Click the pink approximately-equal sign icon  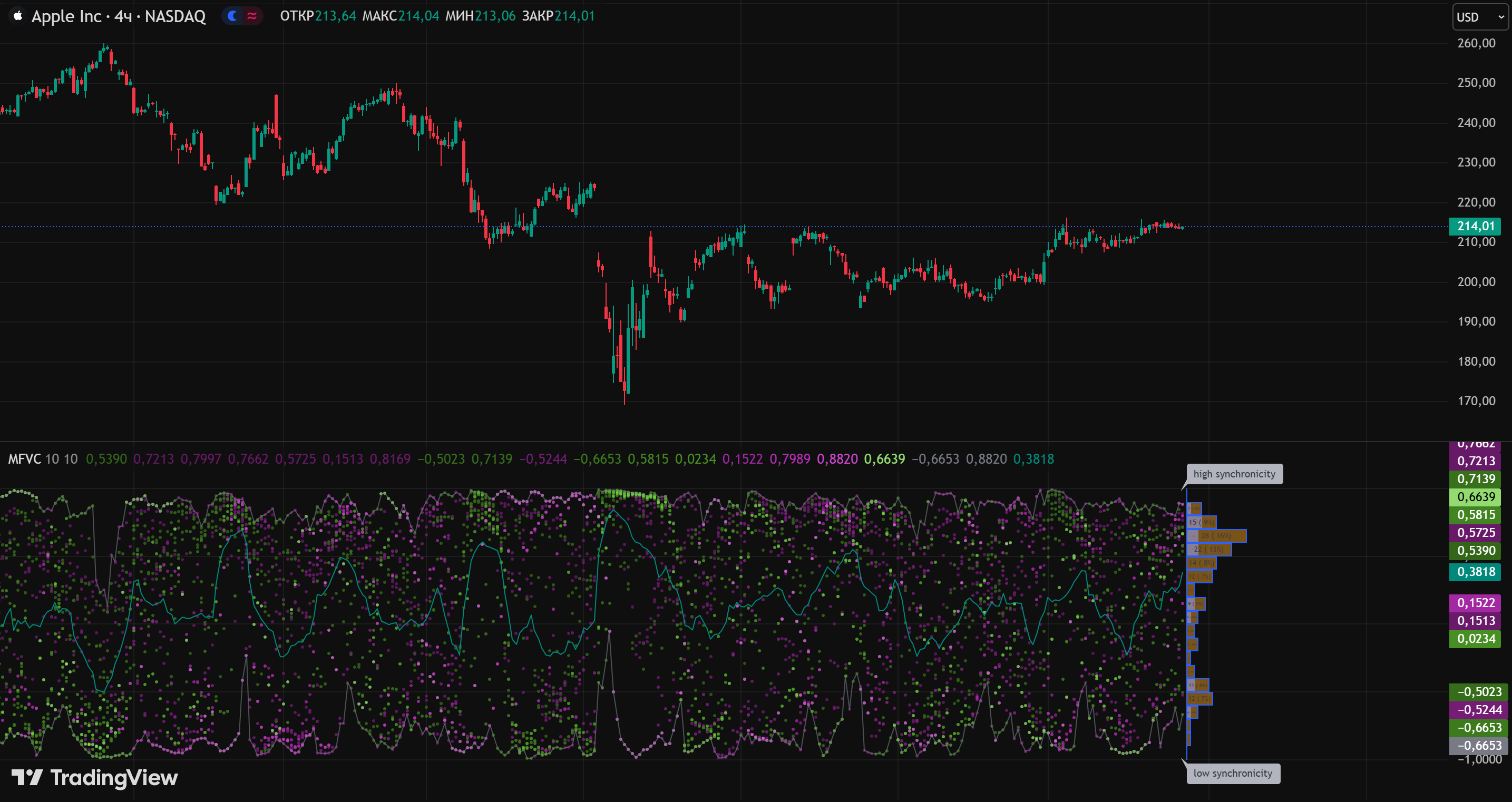(252, 16)
